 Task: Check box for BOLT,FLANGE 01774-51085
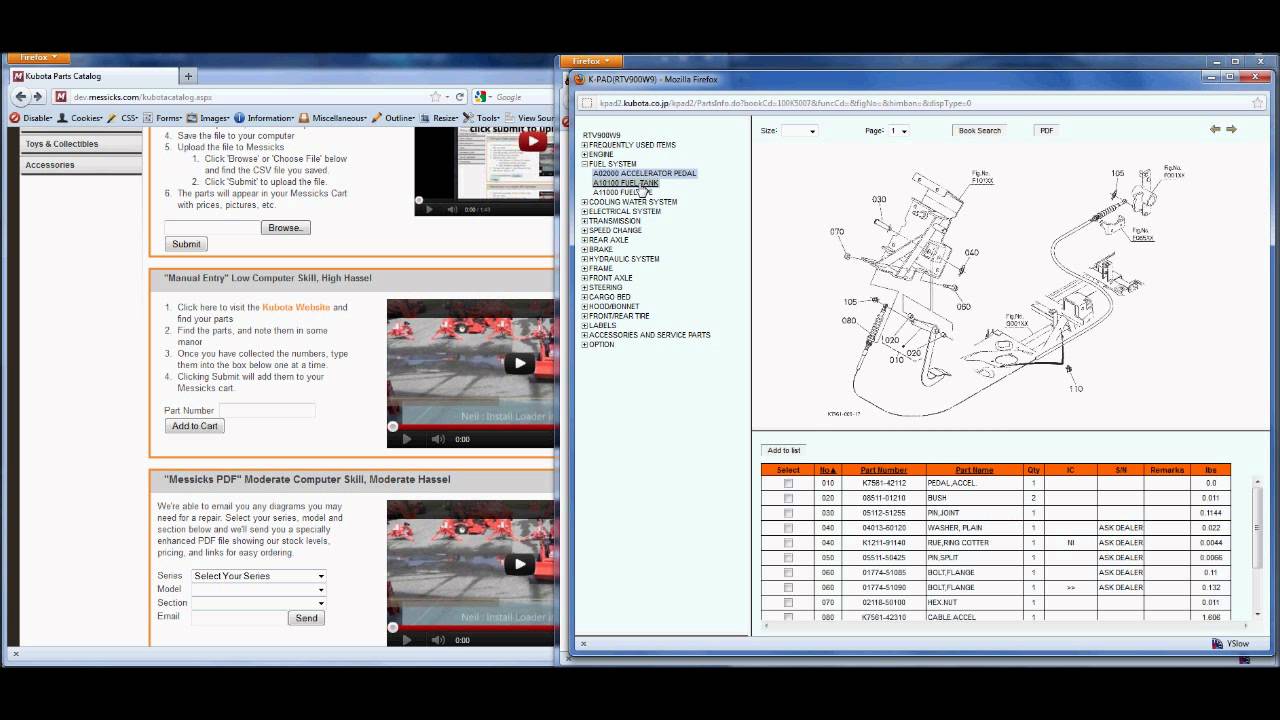(788, 573)
